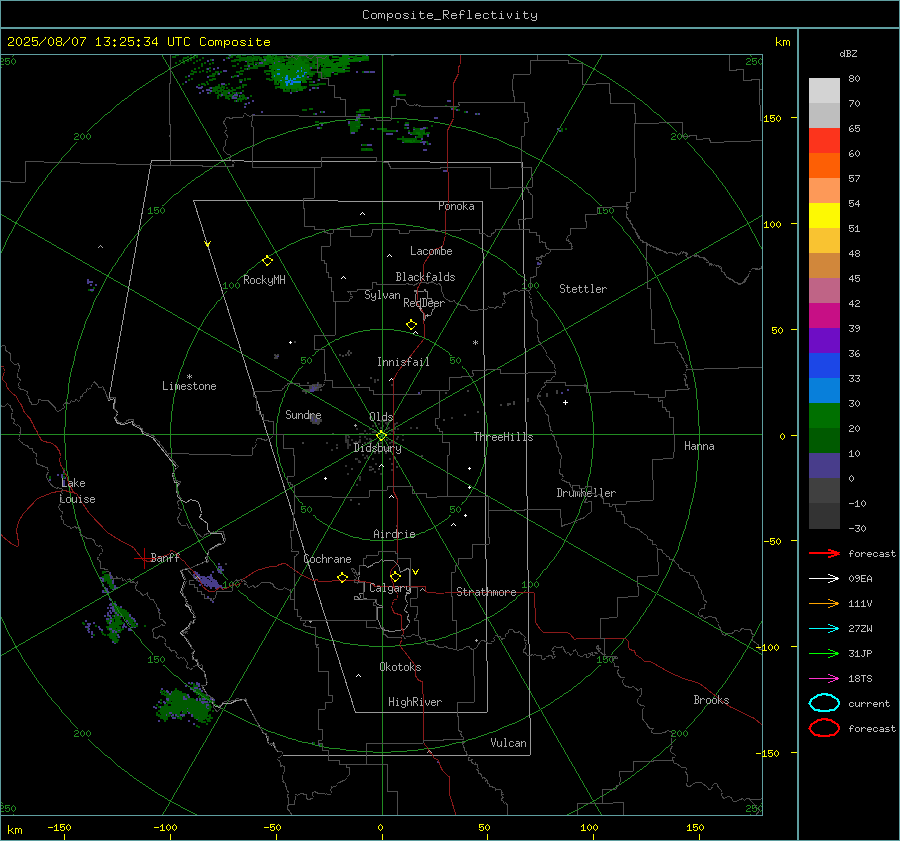900x841 pixels.
Task: Pick the slate-blue 10 dBZ color swatch
Action: coord(824,466)
